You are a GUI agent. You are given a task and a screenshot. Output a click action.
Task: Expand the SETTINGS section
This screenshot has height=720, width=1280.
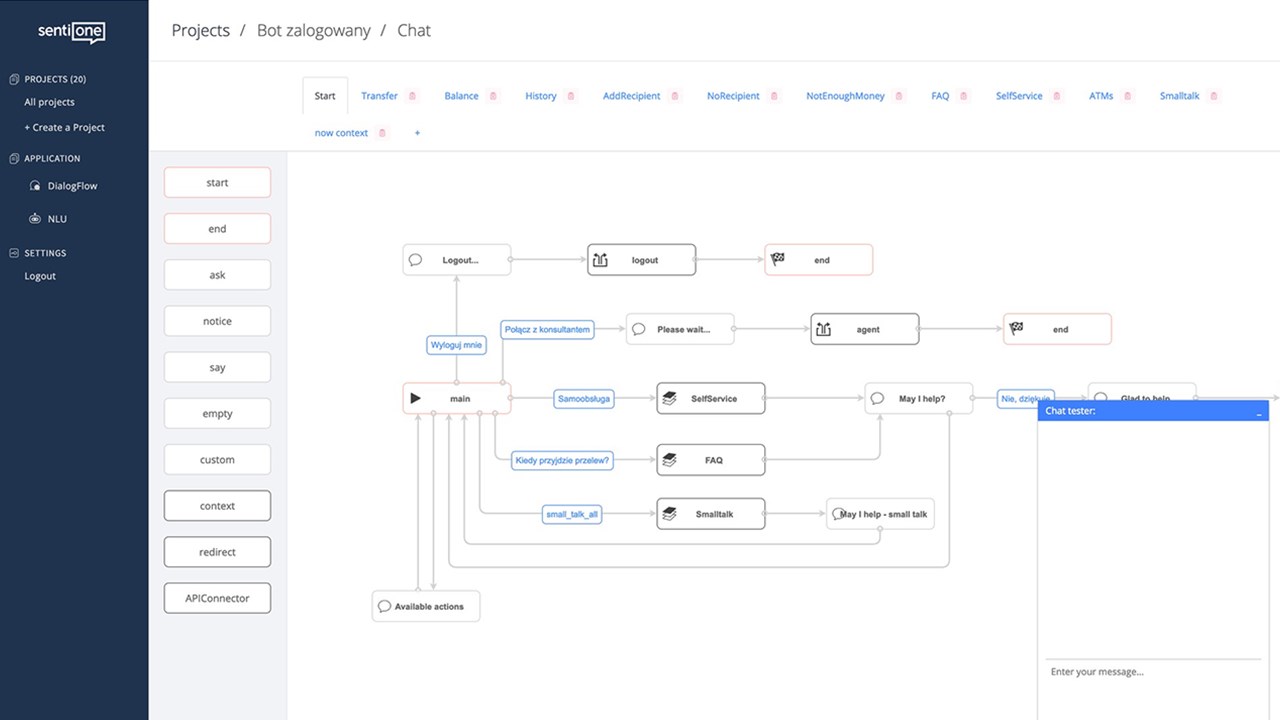(x=38, y=253)
